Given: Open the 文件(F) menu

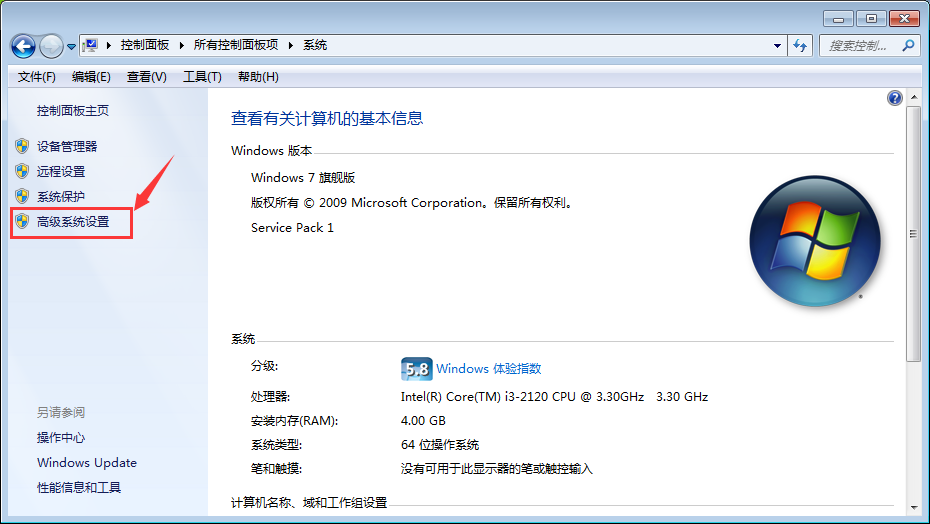Looking at the screenshot, I should coord(37,77).
